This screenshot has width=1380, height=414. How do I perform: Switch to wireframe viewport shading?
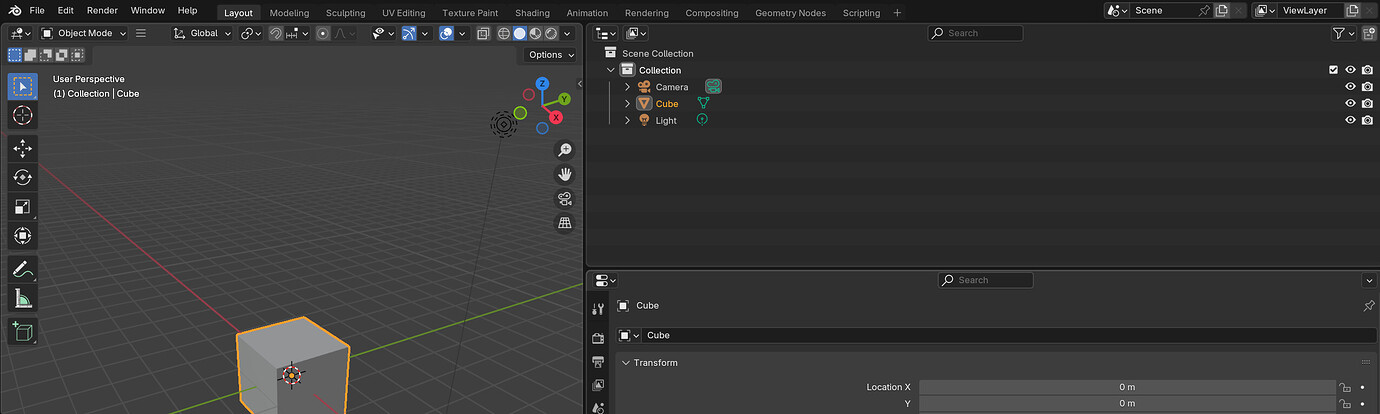pyautogui.click(x=503, y=33)
